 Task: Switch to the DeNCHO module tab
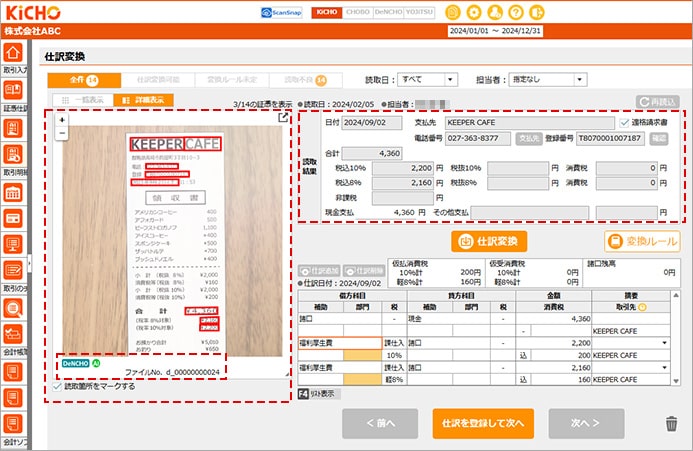[x=388, y=12]
